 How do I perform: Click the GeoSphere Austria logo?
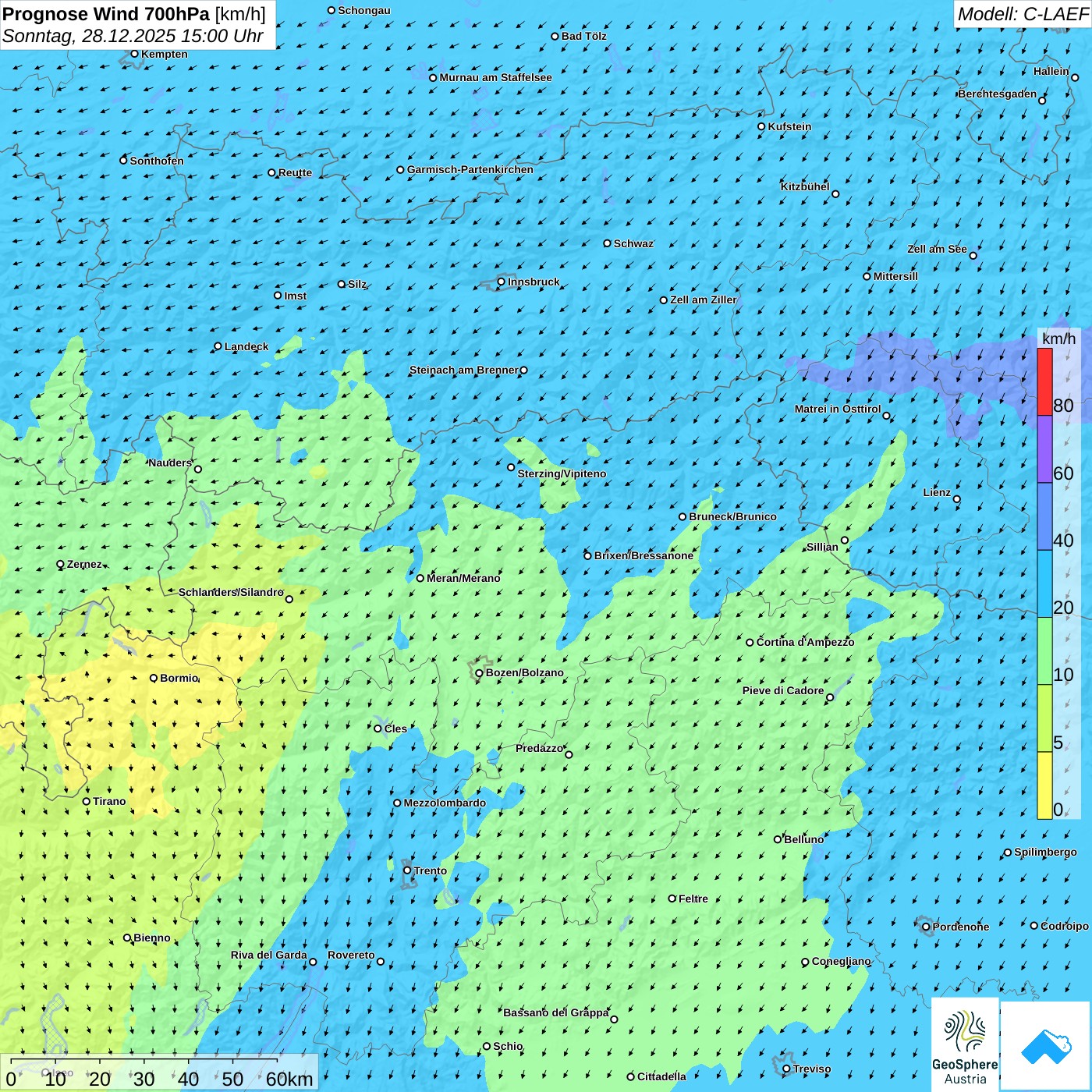(965, 1044)
